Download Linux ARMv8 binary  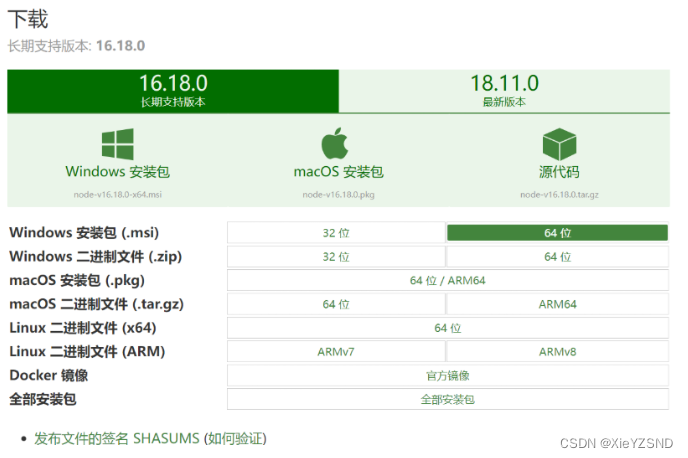(558, 351)
